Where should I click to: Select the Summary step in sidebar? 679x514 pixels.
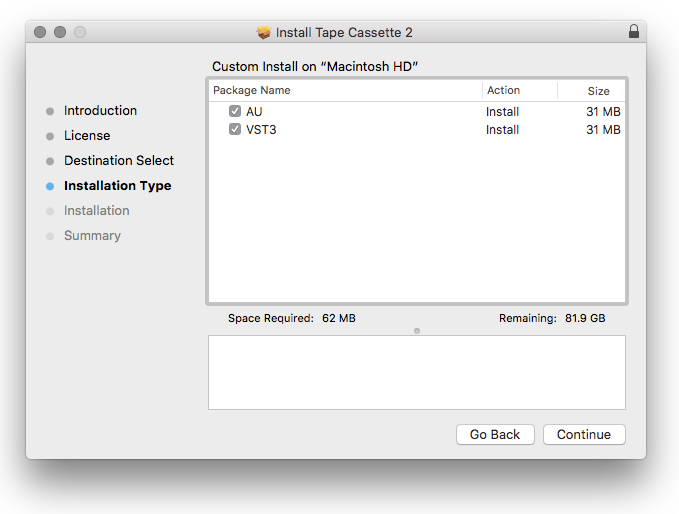point(92,236)
